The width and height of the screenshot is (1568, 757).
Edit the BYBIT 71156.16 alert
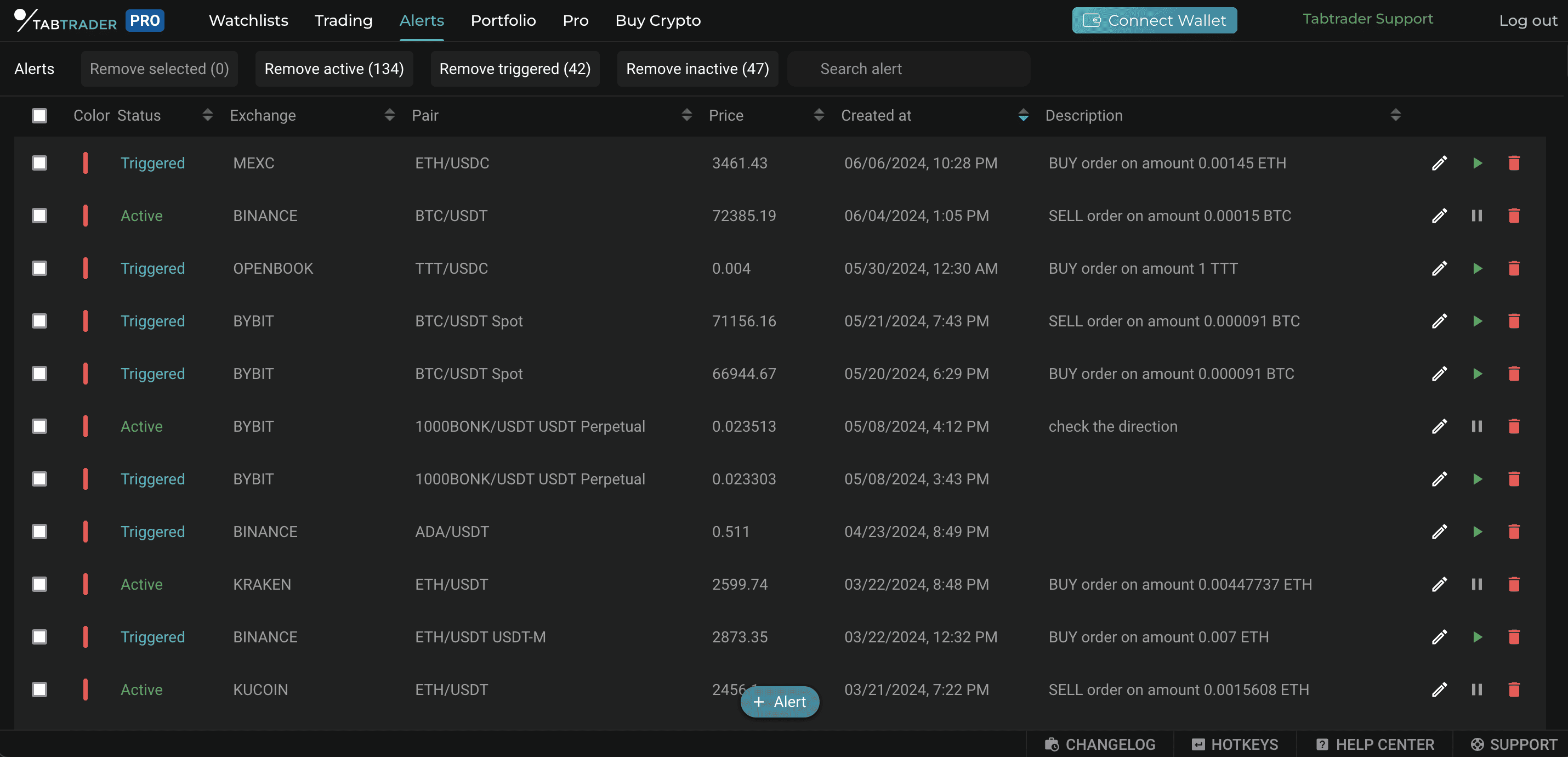[1439, 321]
